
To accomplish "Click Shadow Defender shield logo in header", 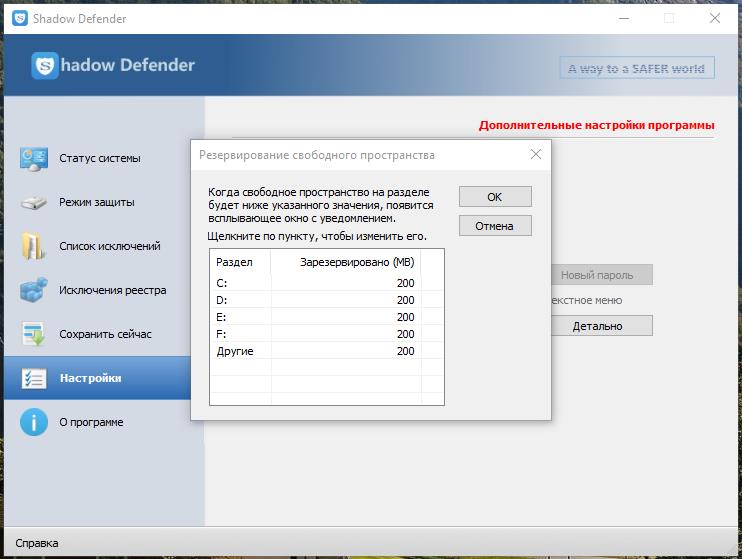I will (45, 65).
